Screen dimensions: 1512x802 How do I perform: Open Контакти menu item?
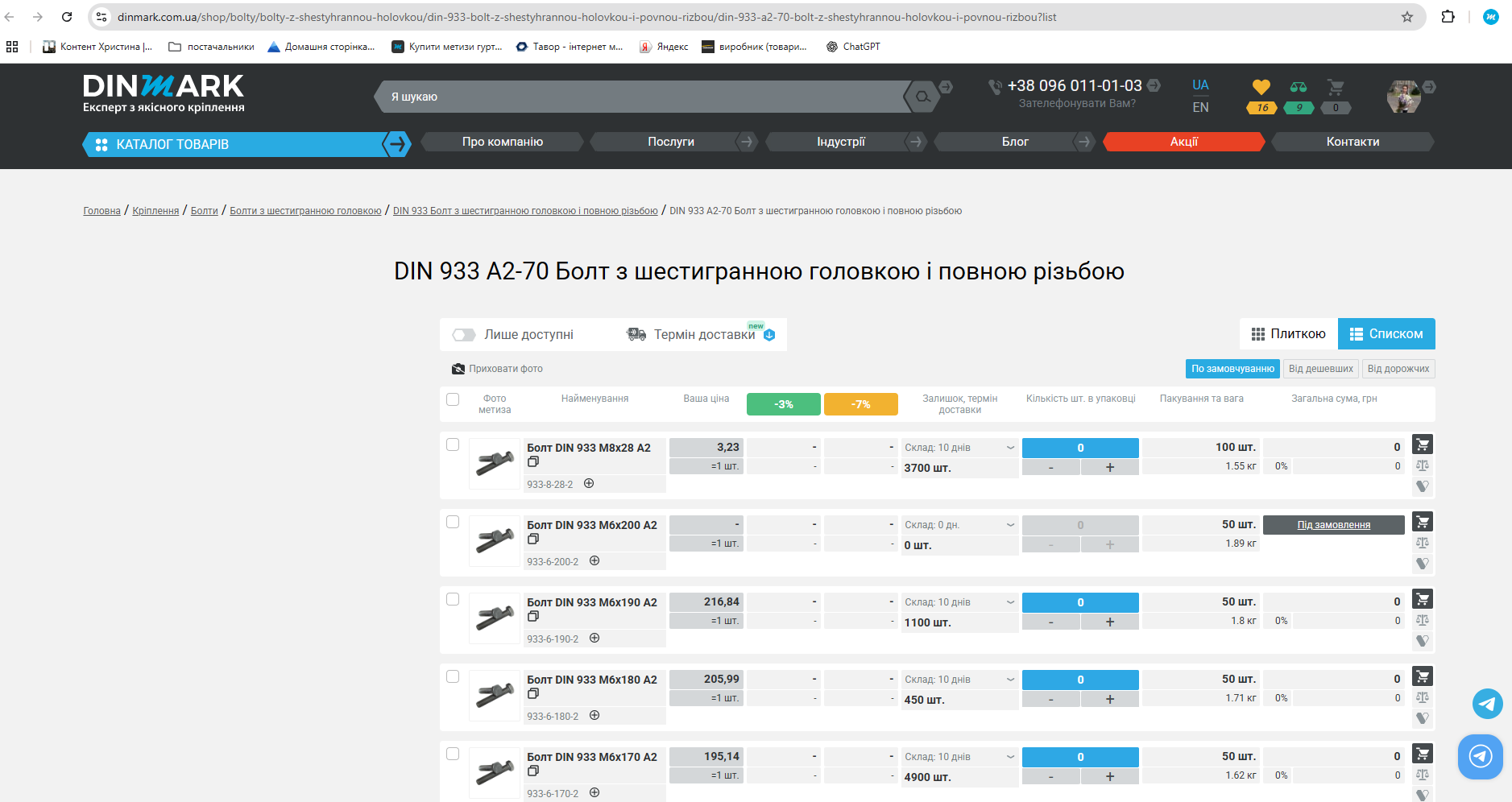[1353, 142]
